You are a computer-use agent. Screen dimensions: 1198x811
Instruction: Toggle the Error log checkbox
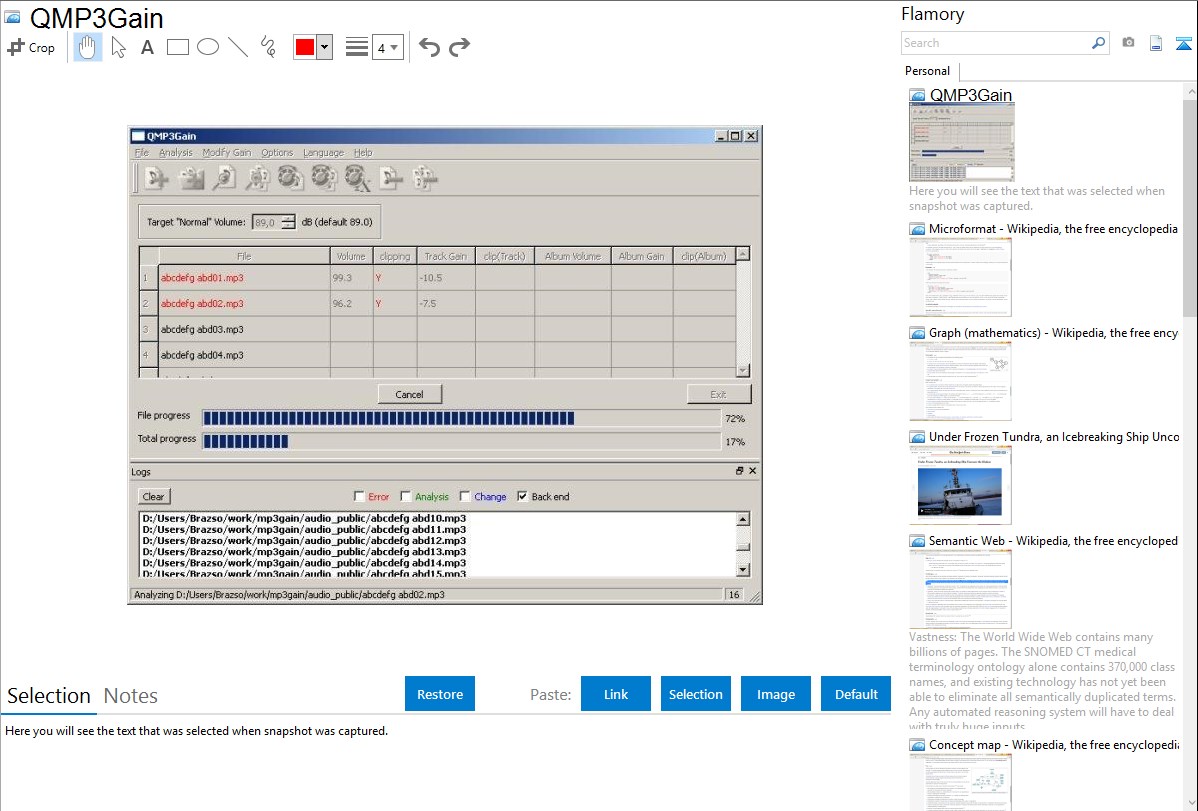pos(359,497)
